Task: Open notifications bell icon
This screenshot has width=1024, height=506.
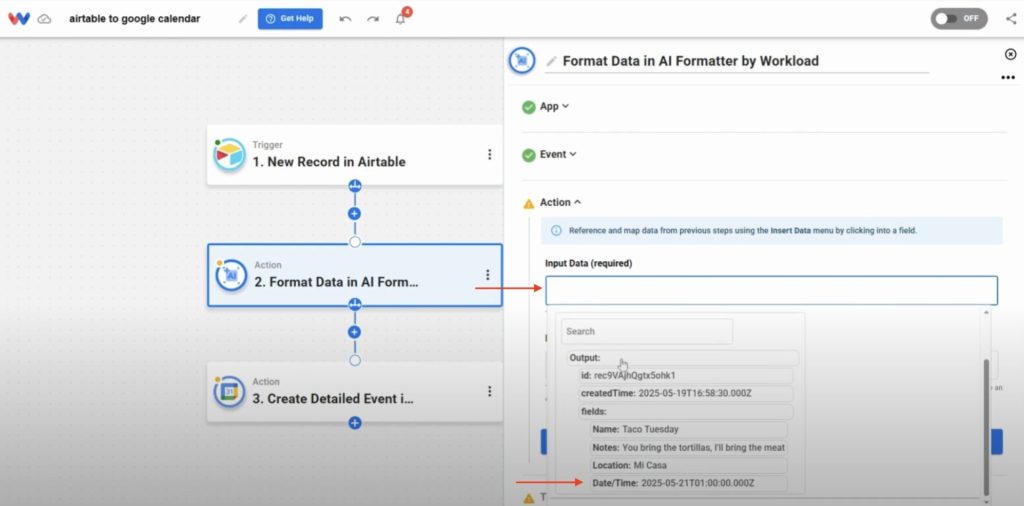Action: click(x=401, y=18)
